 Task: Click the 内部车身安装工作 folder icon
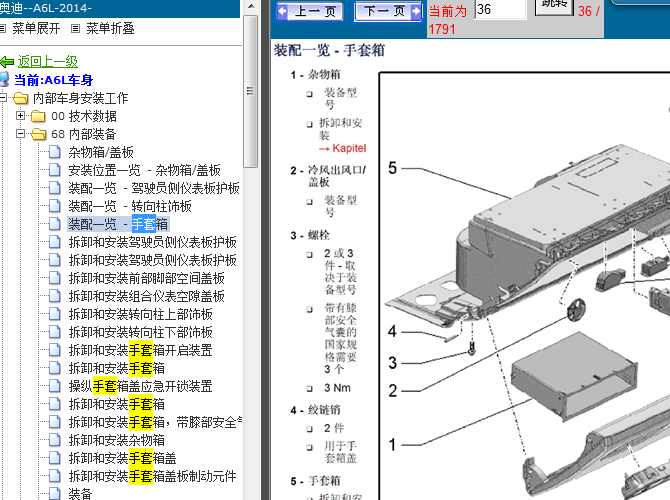tap(21, 98)
